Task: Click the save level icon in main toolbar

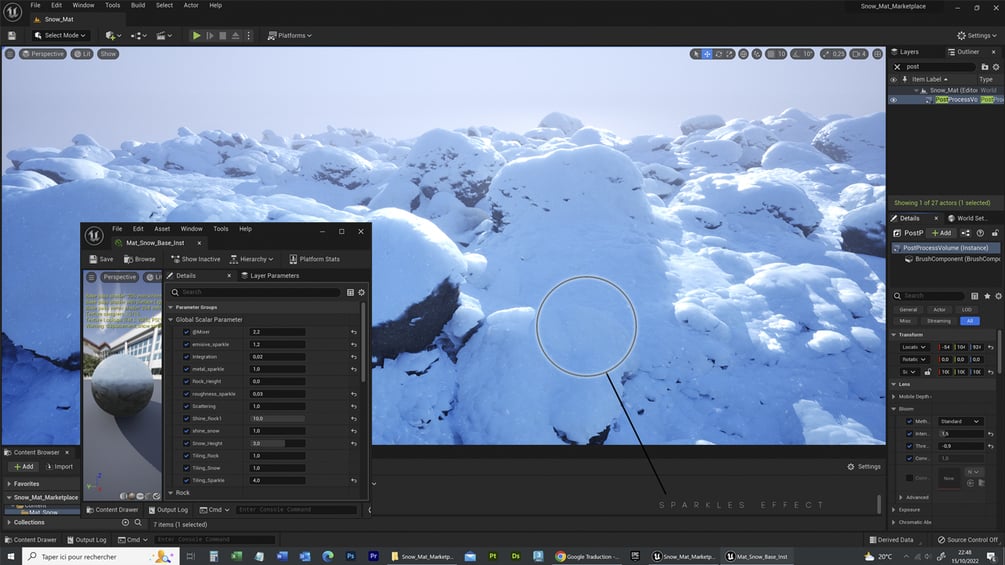Action: coord(12,36)
